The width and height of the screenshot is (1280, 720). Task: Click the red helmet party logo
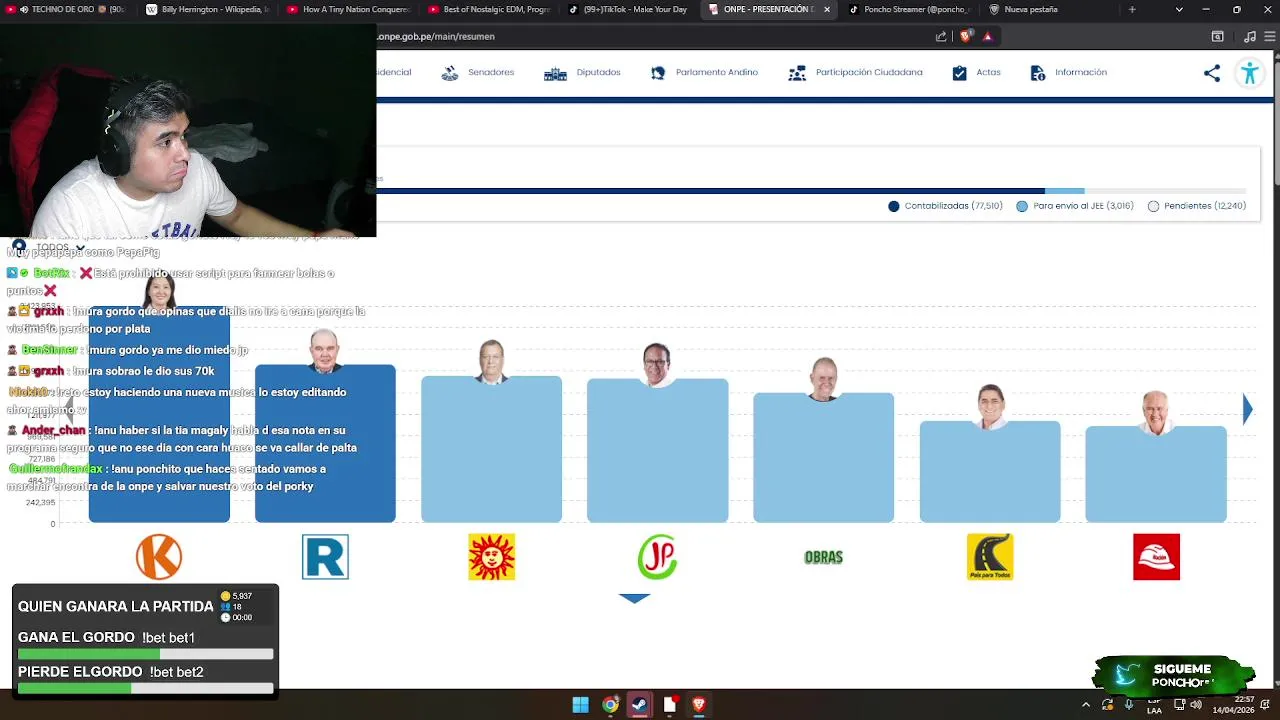pos(1156,557)
